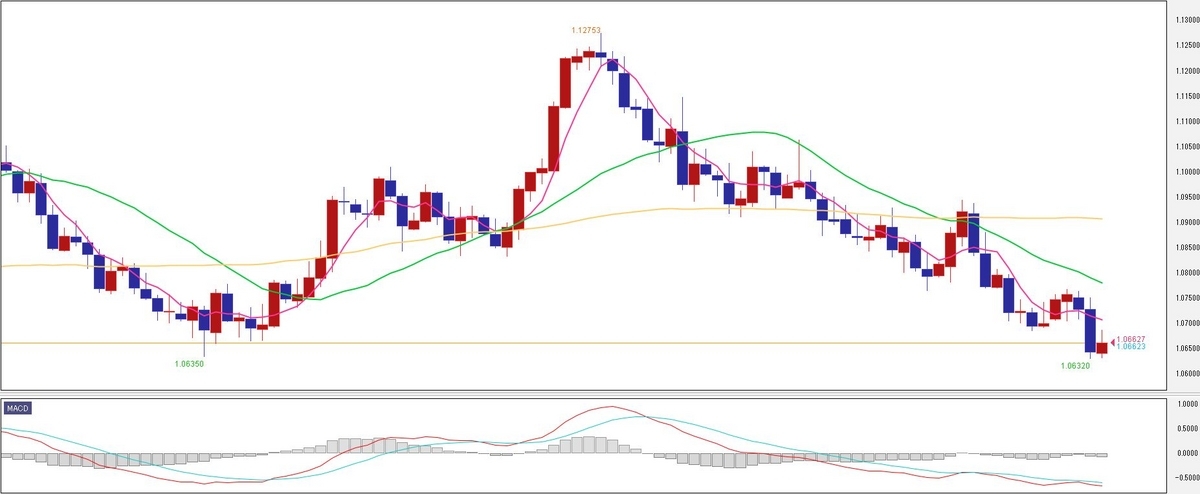1200x494 pixels.
Task: Click the MACD indicator label
Action: (x=17, y=409)
